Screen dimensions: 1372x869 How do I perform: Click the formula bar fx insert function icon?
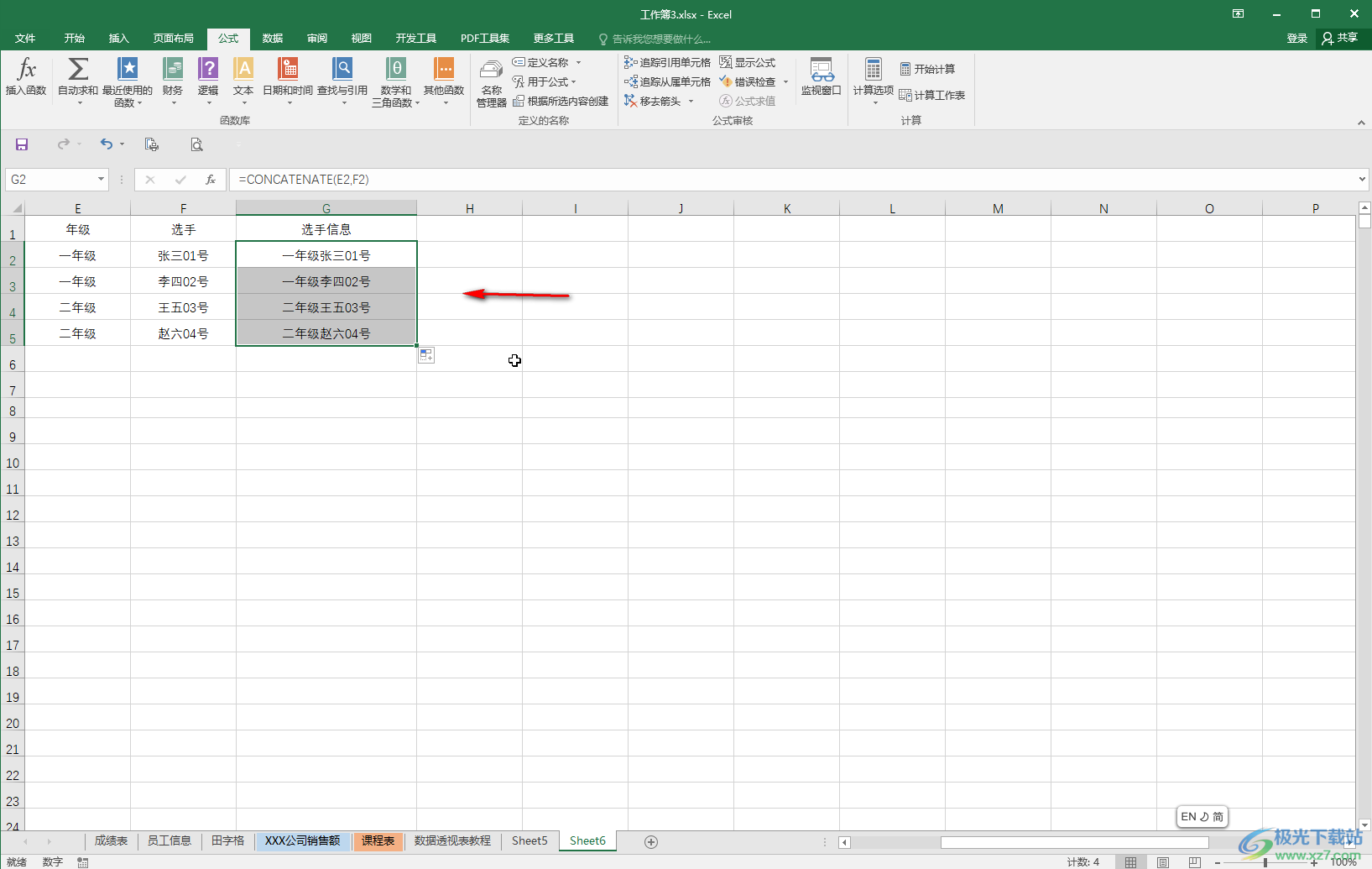click(211, 180)
